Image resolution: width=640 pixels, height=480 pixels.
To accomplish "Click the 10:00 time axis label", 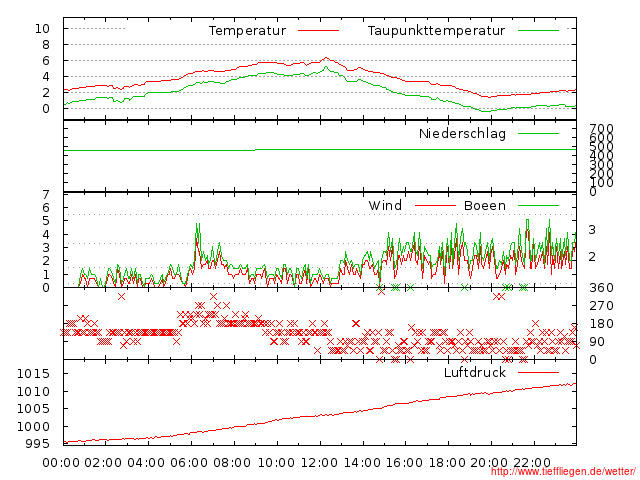I will pyautogui.click(x=276, y=463).
